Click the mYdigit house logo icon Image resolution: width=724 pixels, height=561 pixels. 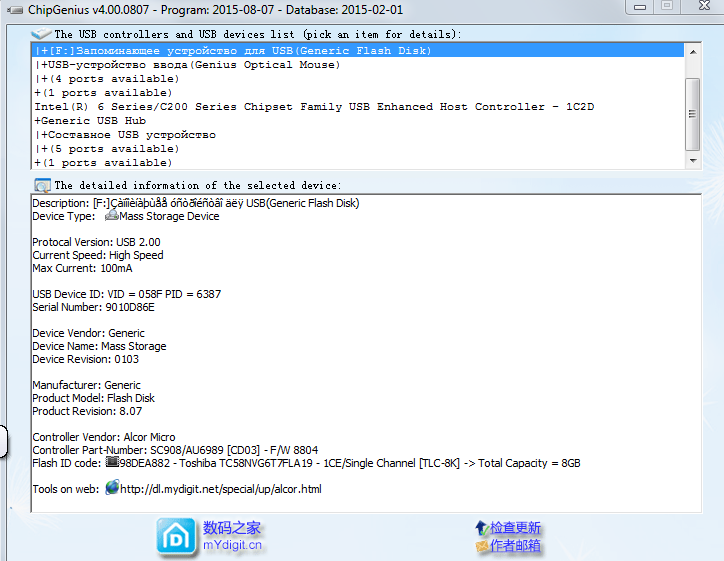pyautogui.click(x=175, y=536)
